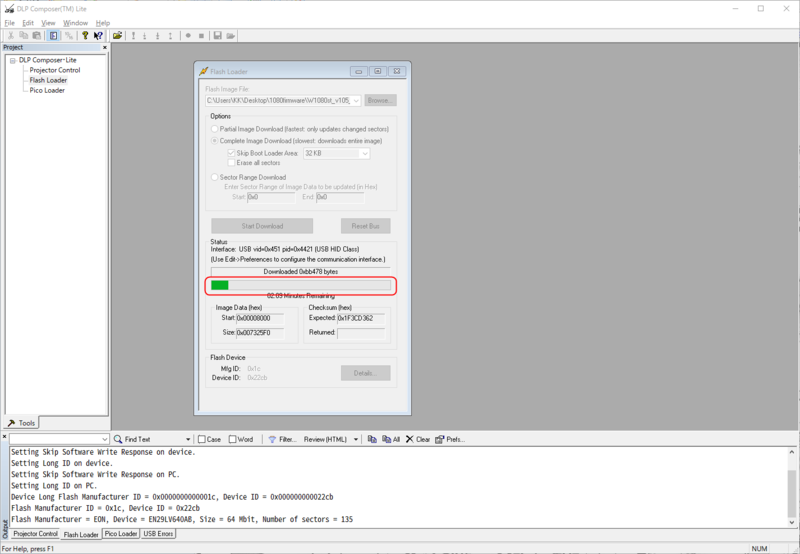Click the round record dot toolbar icon
This screenshot has width=800, height=554.
(x=188, y=36)
